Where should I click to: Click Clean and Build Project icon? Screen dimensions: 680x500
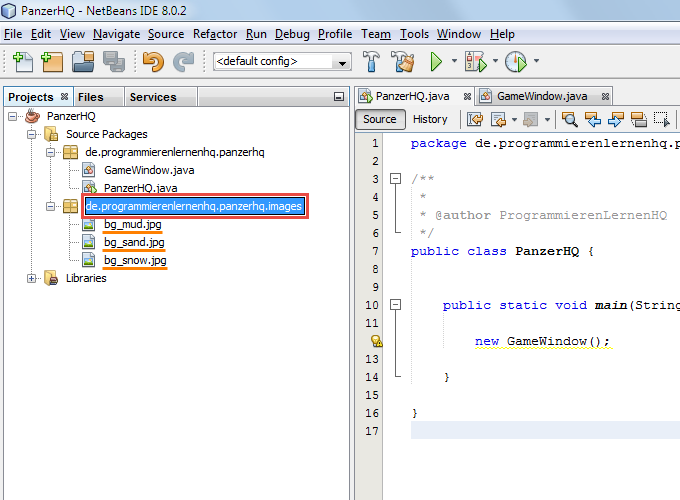tap(402, 61)
